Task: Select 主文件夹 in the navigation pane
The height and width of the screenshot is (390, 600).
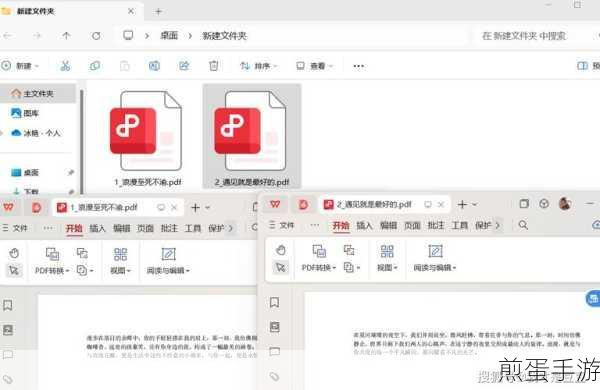Action: (38, 94)
